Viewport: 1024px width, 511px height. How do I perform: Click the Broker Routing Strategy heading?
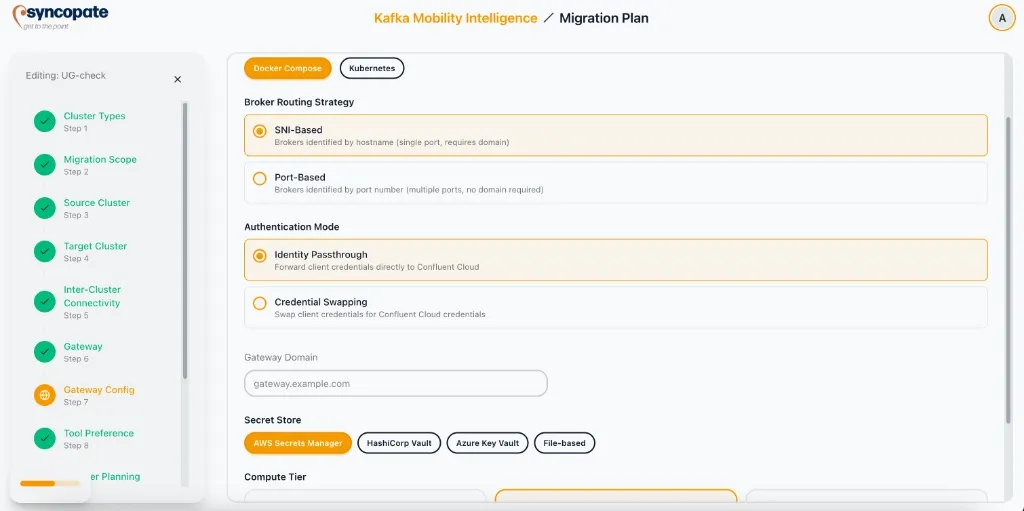pos(299,102)
